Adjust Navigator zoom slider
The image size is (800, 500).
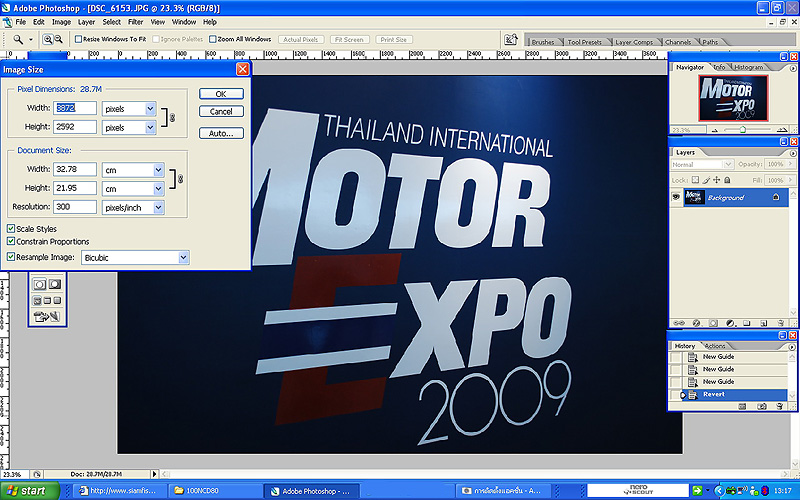742,130
